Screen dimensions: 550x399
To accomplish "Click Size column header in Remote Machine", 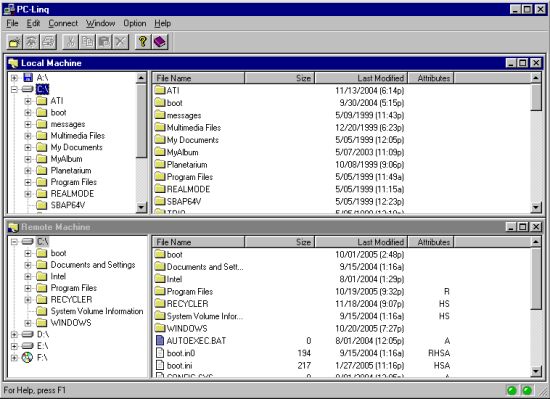I will point(280,242).
